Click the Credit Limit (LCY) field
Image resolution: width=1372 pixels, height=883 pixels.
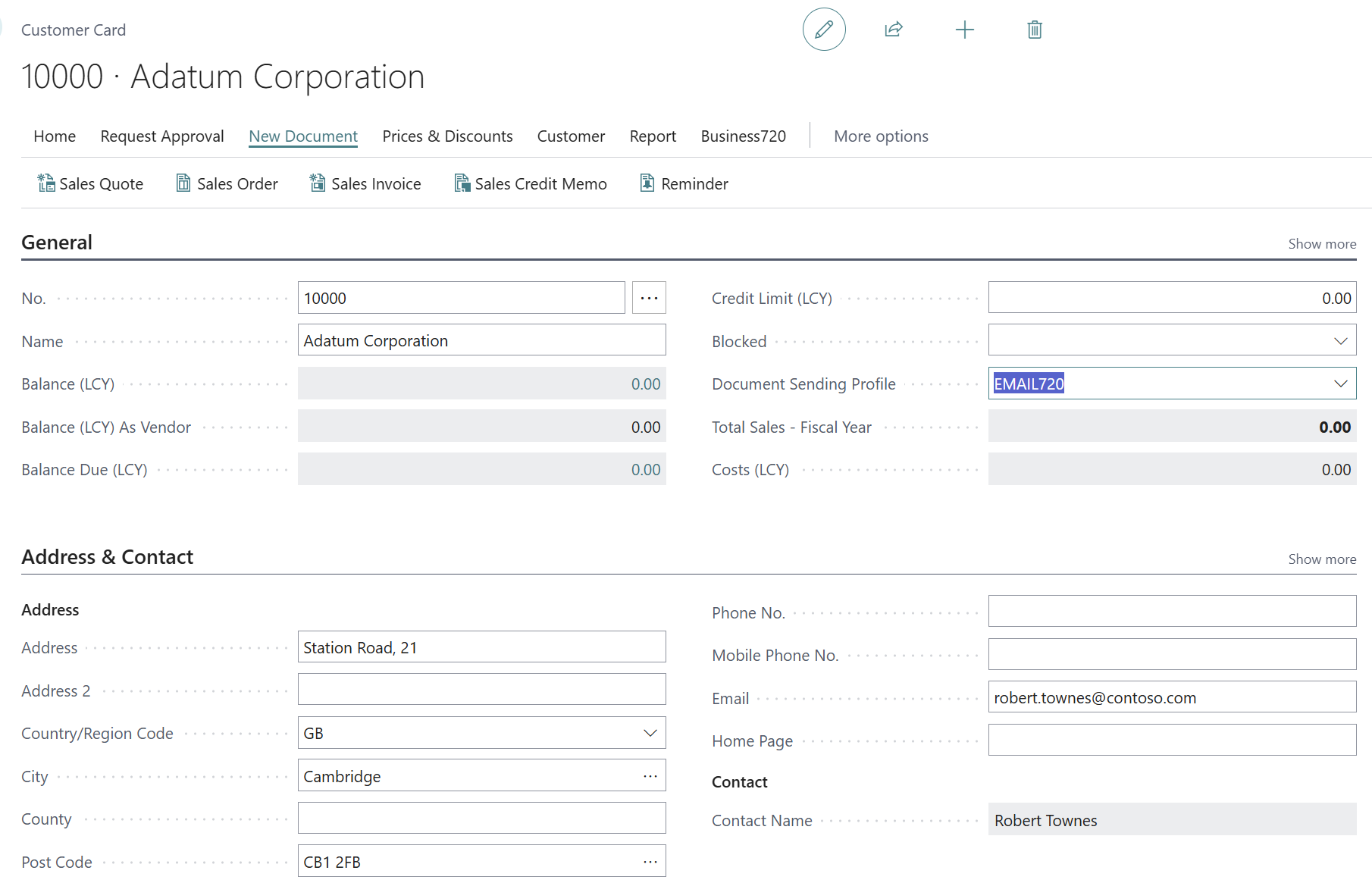click(1172, 298)
